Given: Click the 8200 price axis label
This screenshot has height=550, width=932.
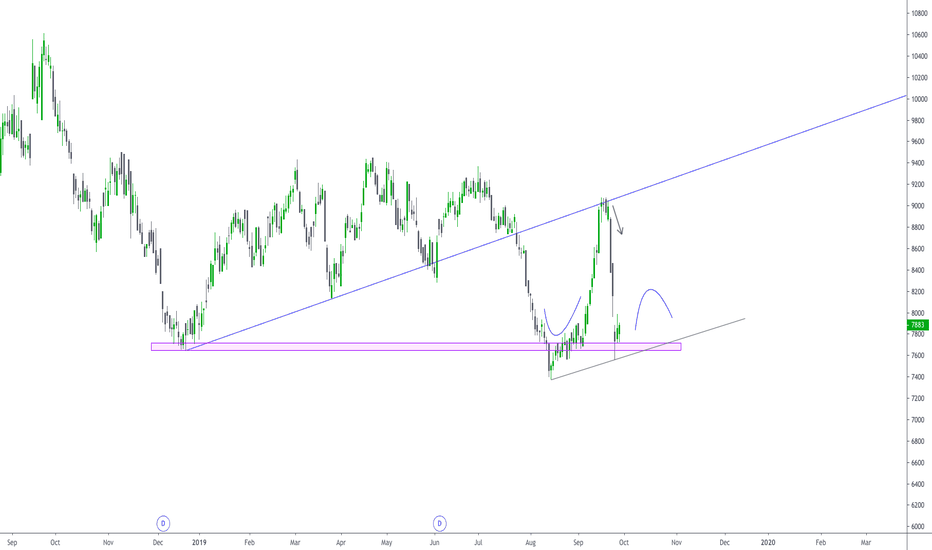Looking at the screenshot, I should [x=919, y=291].
